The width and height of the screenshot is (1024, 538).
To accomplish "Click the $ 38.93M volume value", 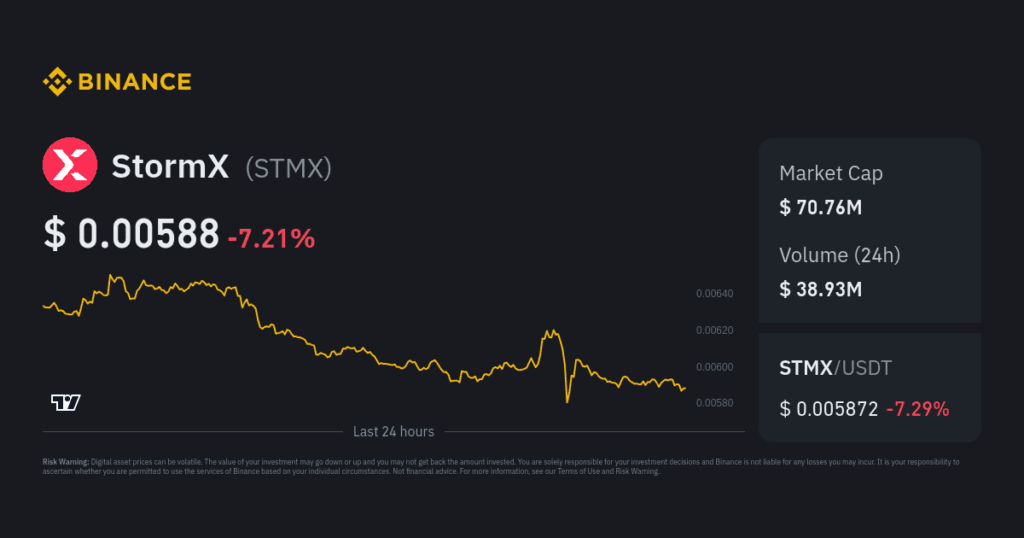I will click(821, 289).
